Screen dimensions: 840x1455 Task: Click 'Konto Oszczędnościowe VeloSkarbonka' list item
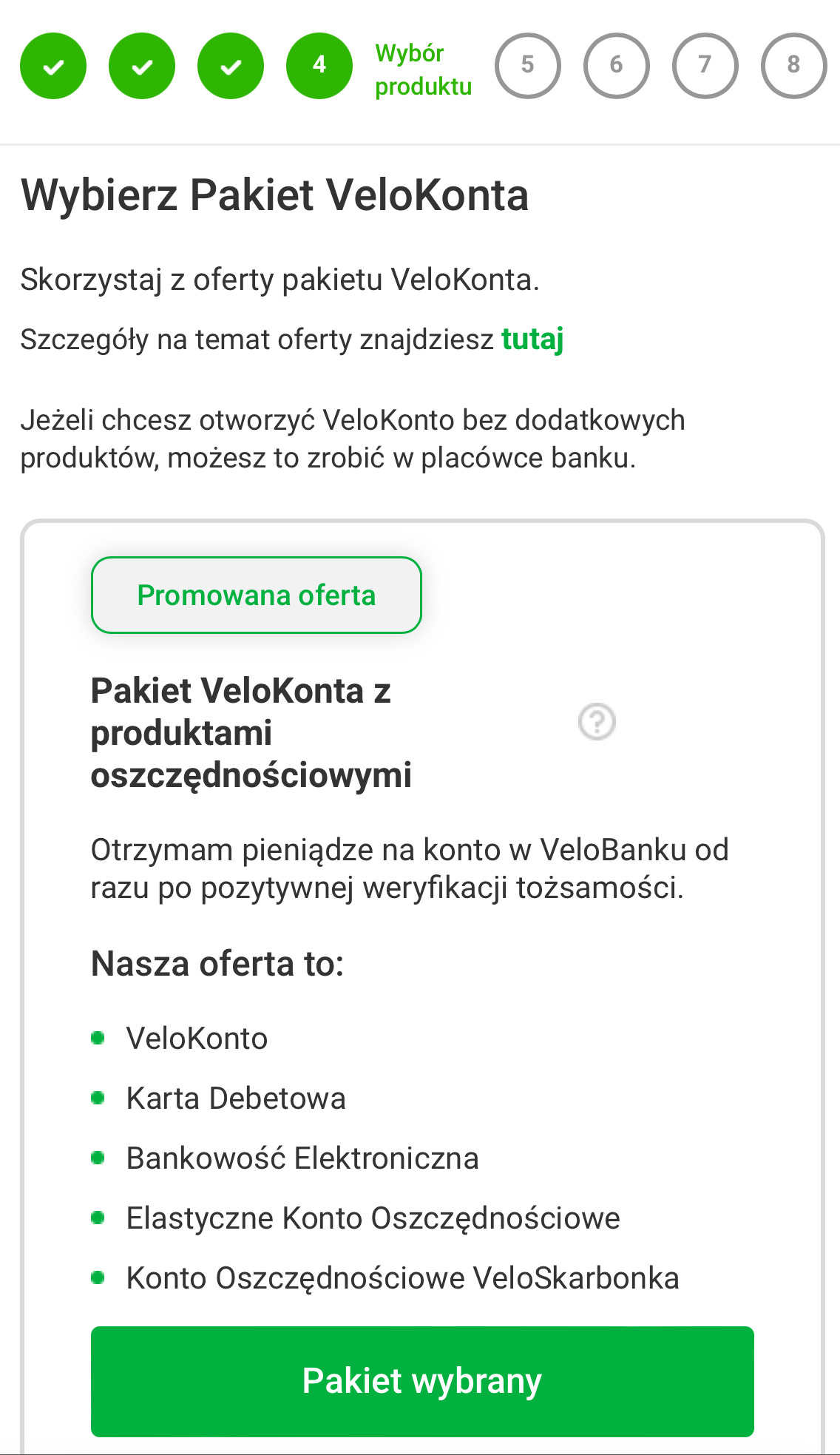point(402,1278)
